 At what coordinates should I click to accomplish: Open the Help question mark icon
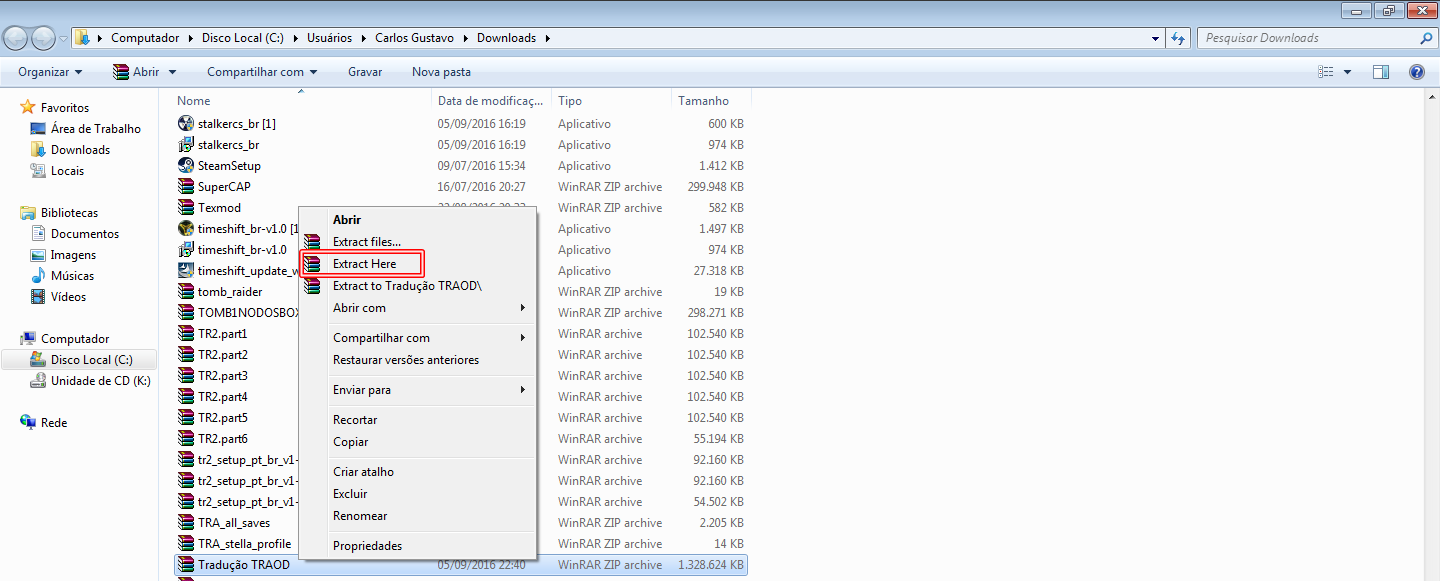click(x=1416, y=72)
